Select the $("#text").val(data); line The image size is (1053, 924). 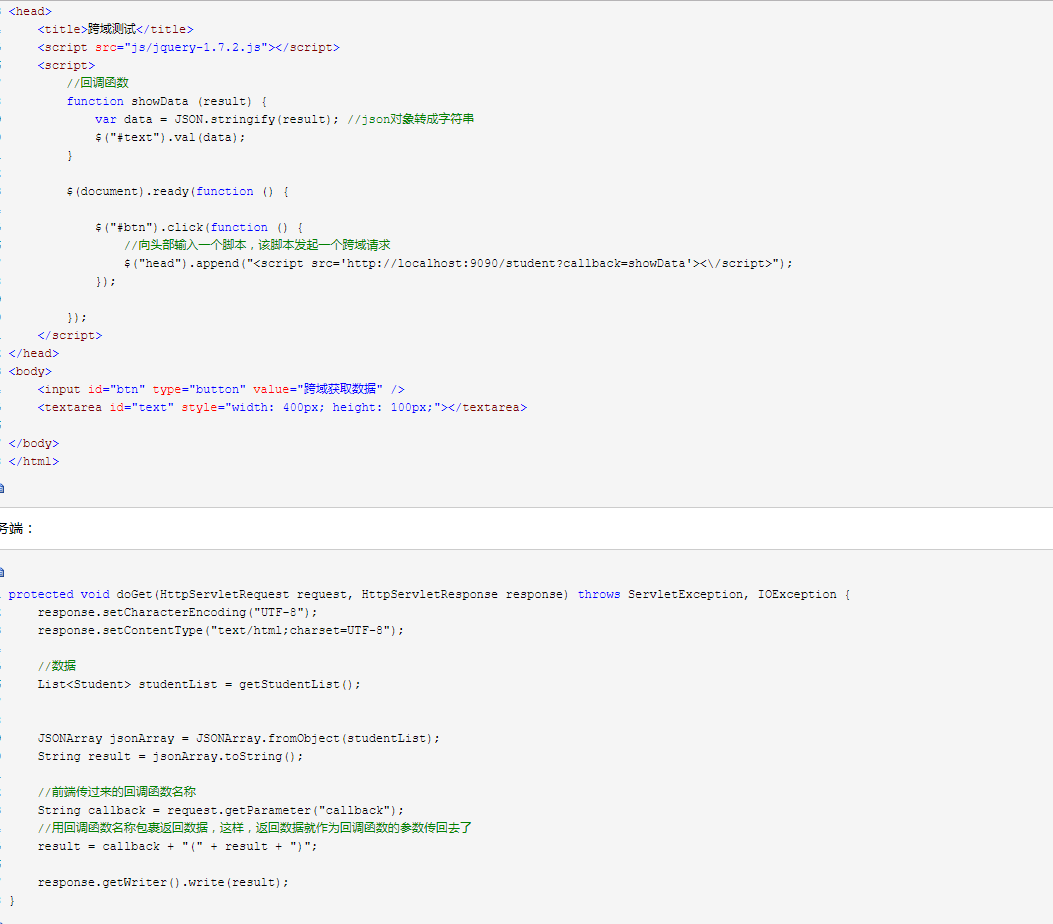coord(170,138)
